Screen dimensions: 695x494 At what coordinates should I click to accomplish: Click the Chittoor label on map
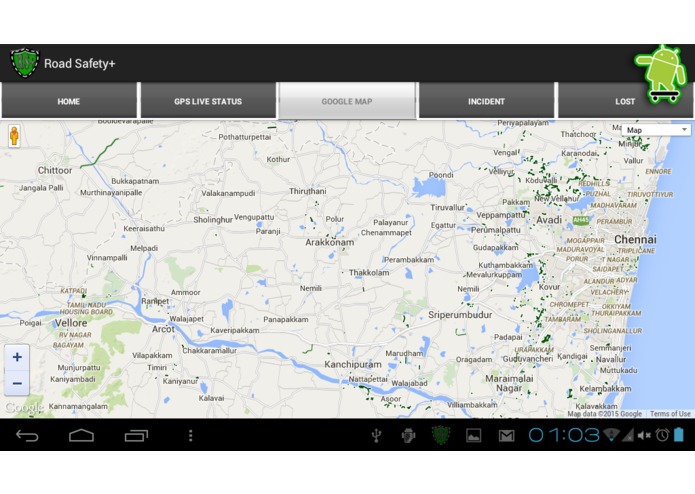55,171
